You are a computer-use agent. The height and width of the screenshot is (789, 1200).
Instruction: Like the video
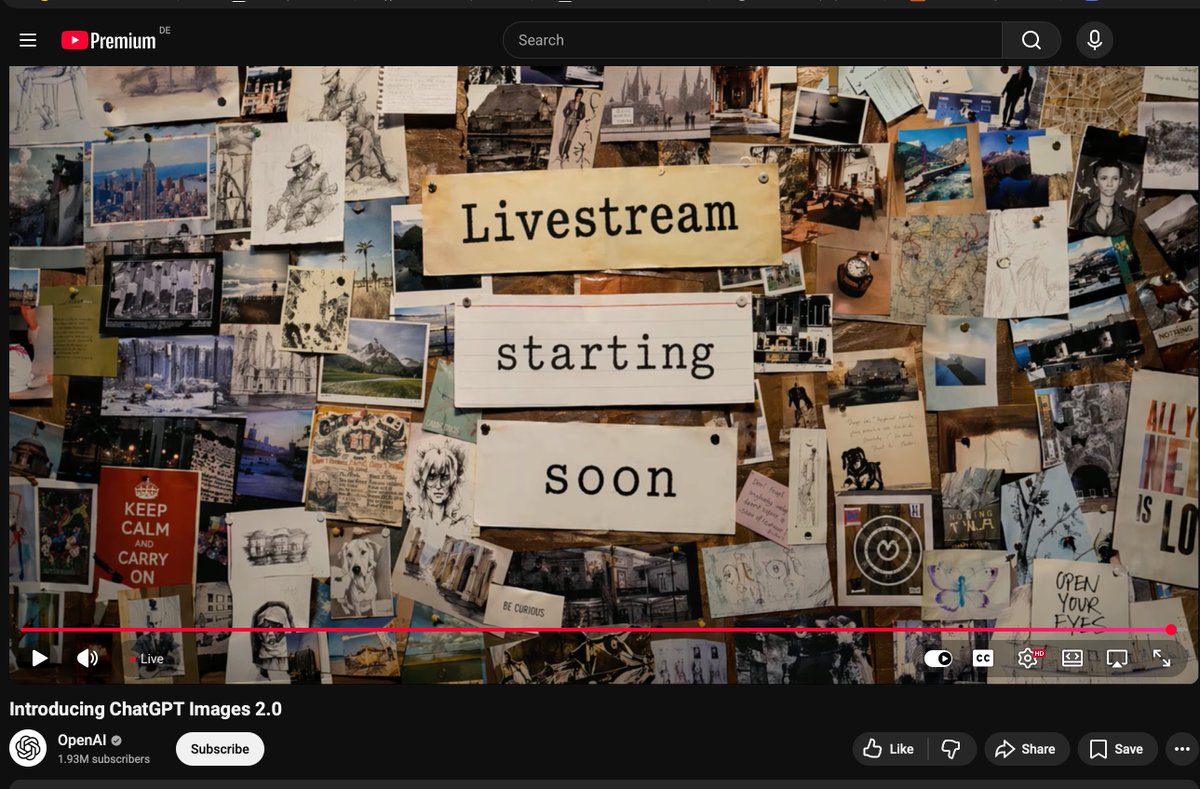tap(888, 749)
